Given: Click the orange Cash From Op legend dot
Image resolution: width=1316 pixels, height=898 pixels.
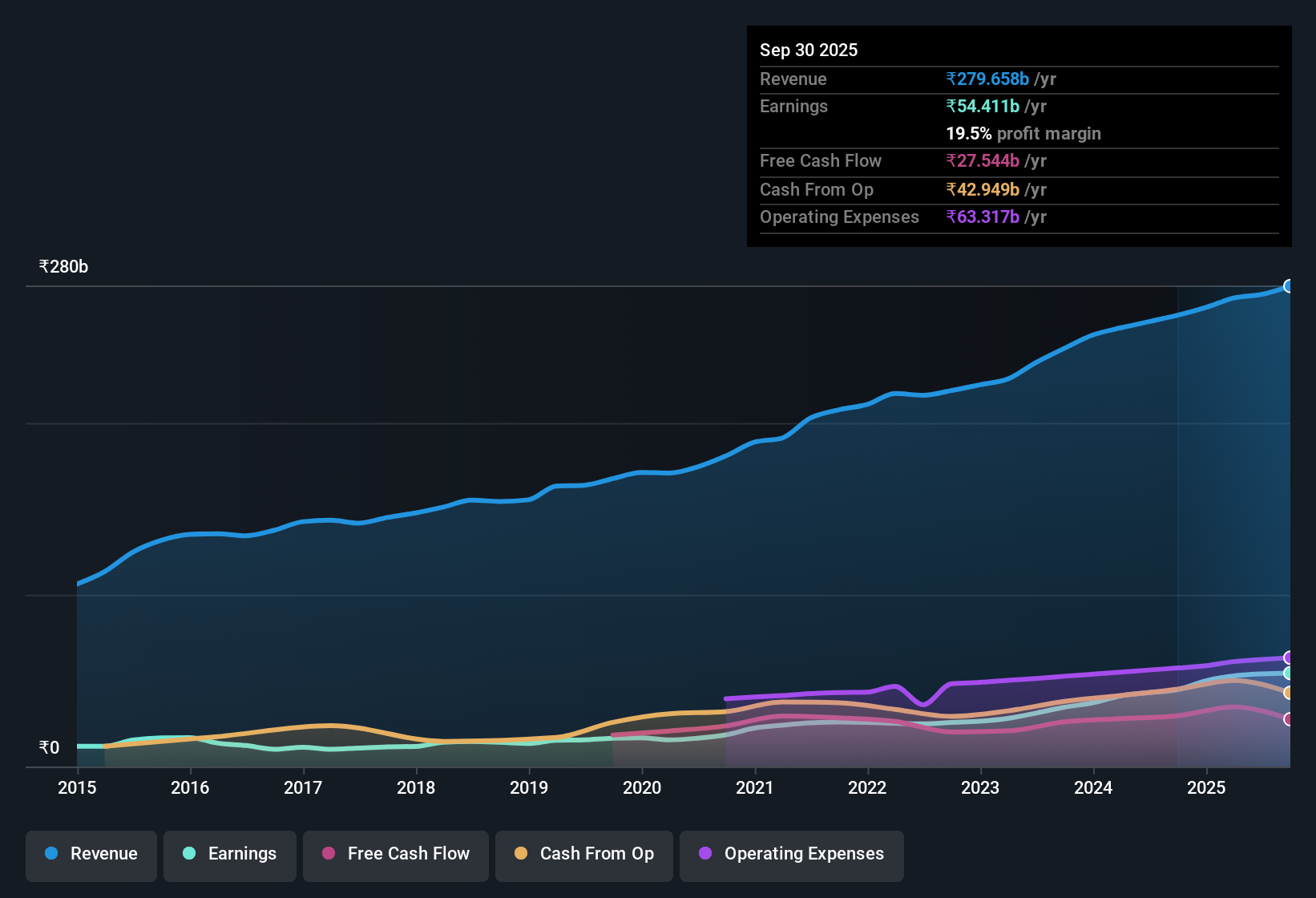Looking at the screenshot, I should [x=520, y=854].
